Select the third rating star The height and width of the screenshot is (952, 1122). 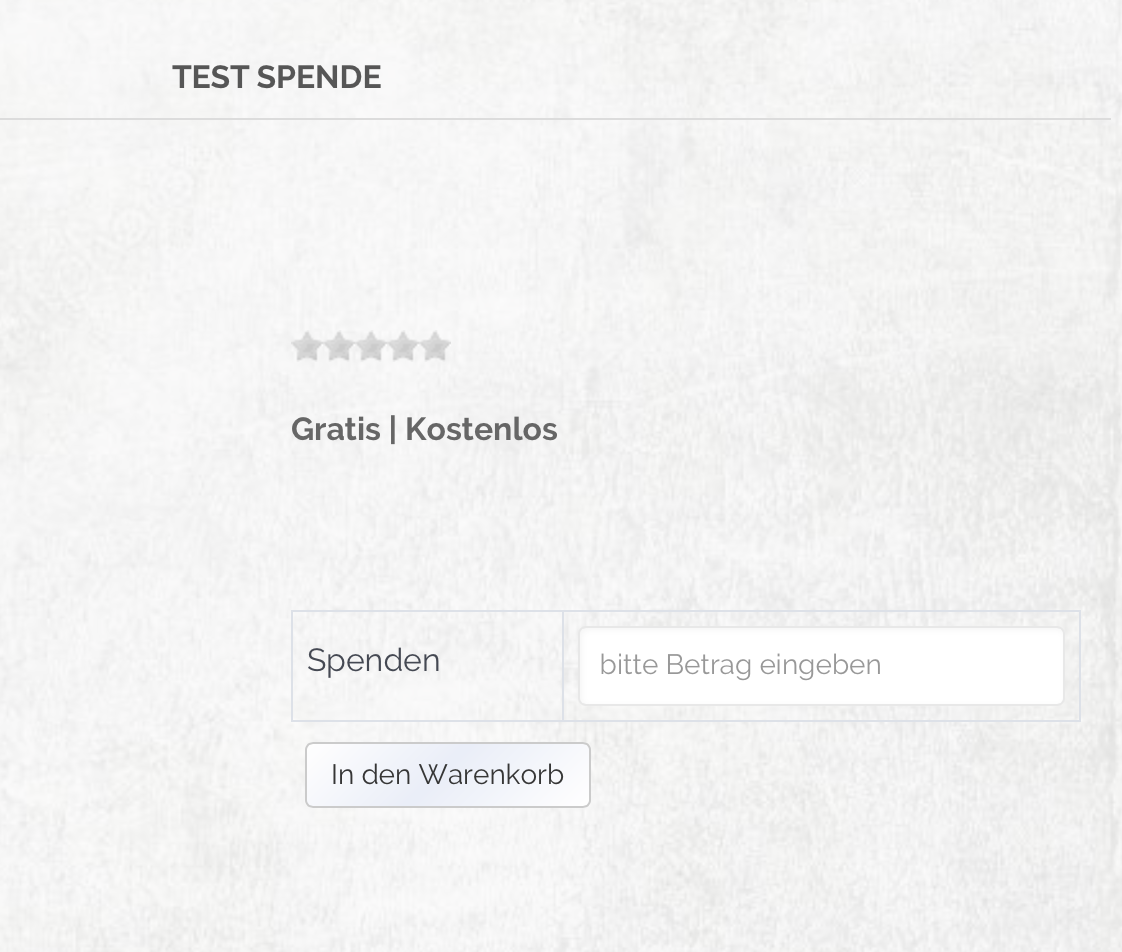tap(371, 347)
